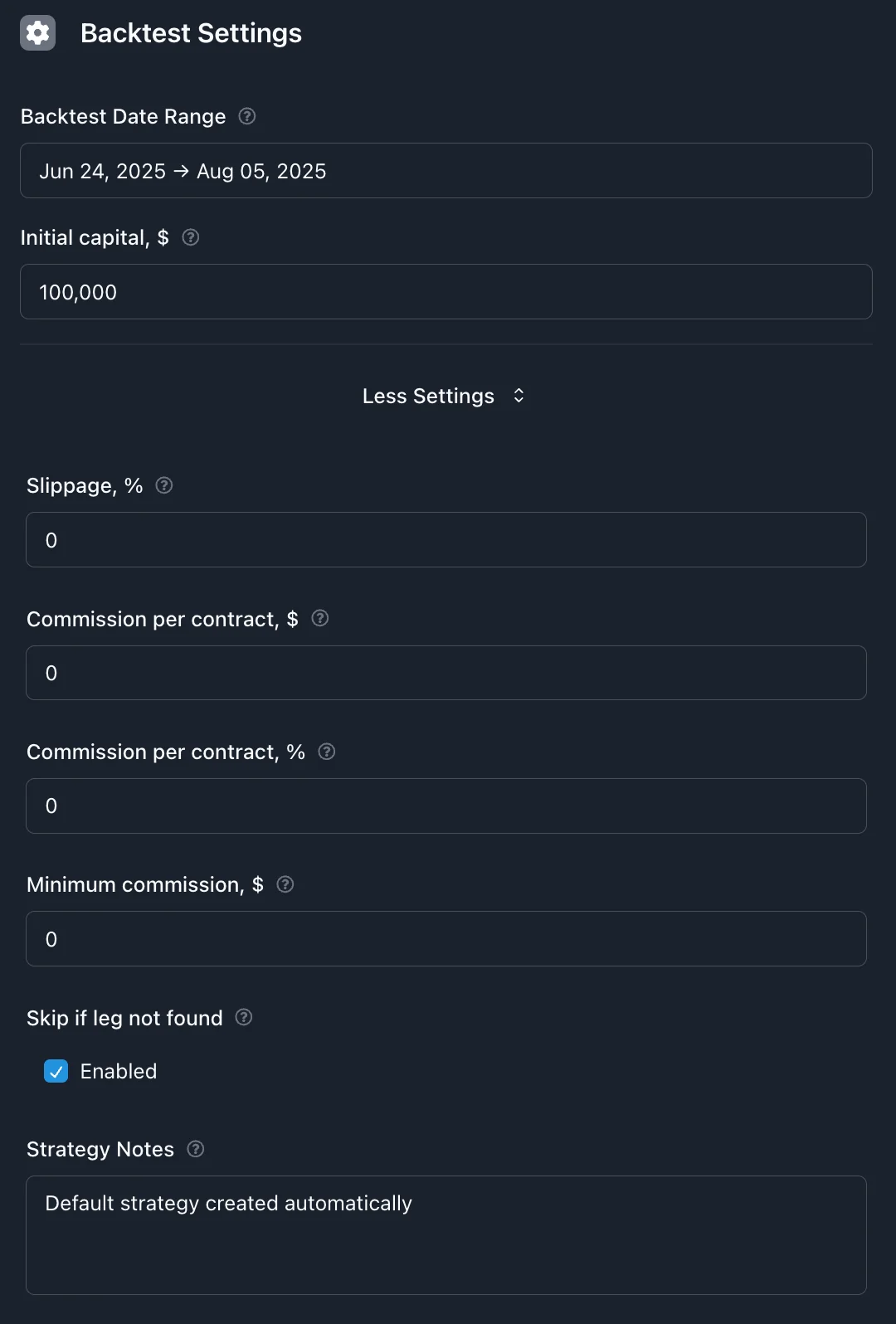The image size is (896, 1324).
Task: Click help icon beside Backtest Date Range
Action: [x=247, y=116]
